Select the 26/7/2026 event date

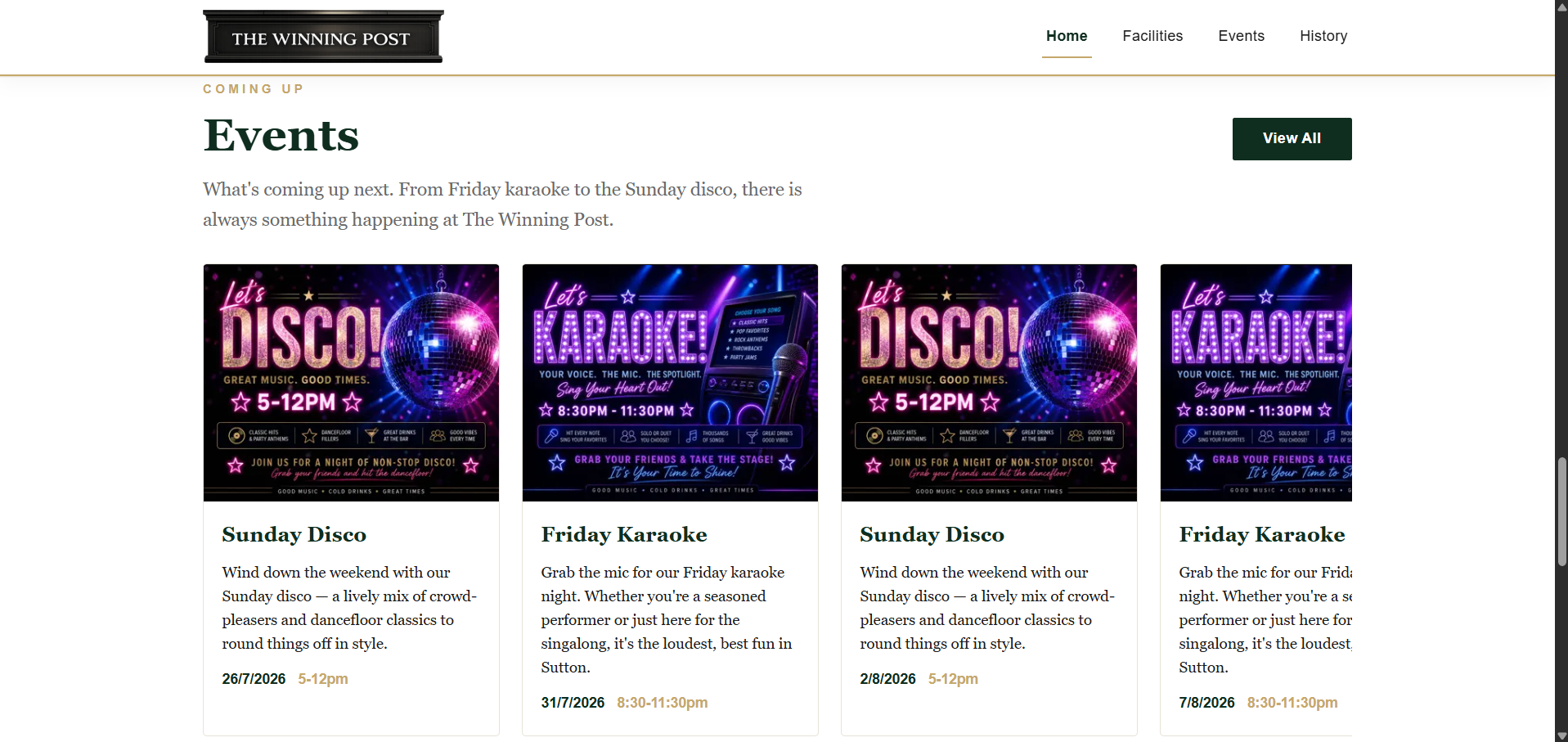[254, 679]
